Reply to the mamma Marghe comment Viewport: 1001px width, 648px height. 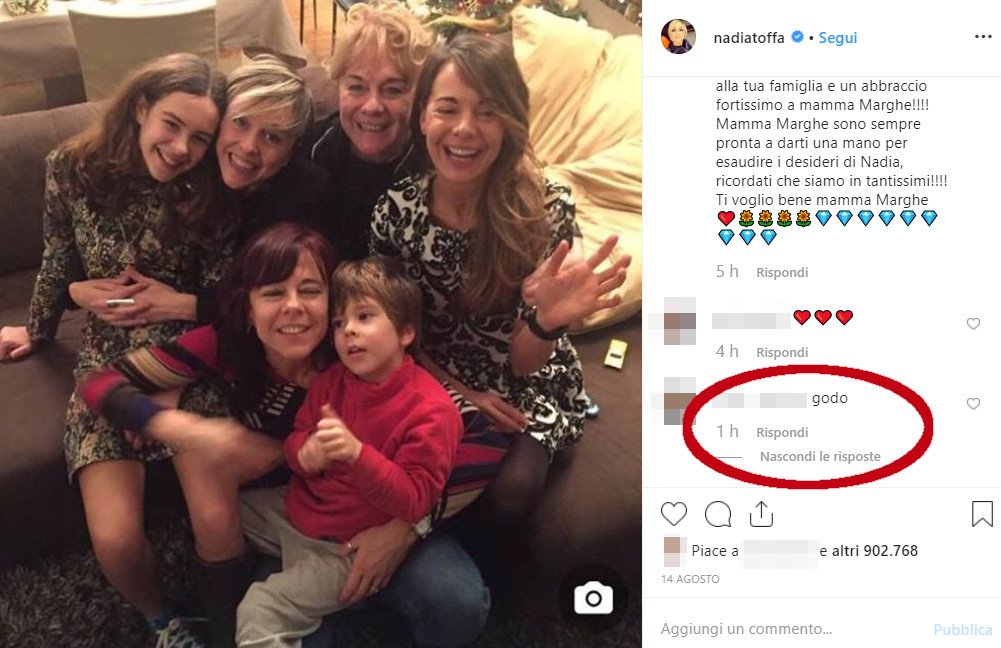(782, 272)
